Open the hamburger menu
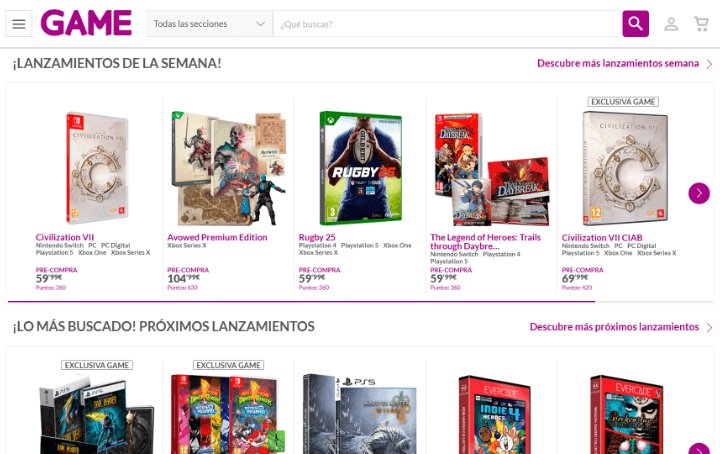Image resolution: width=720 pixels, height=454 pixels. (19, 24)
